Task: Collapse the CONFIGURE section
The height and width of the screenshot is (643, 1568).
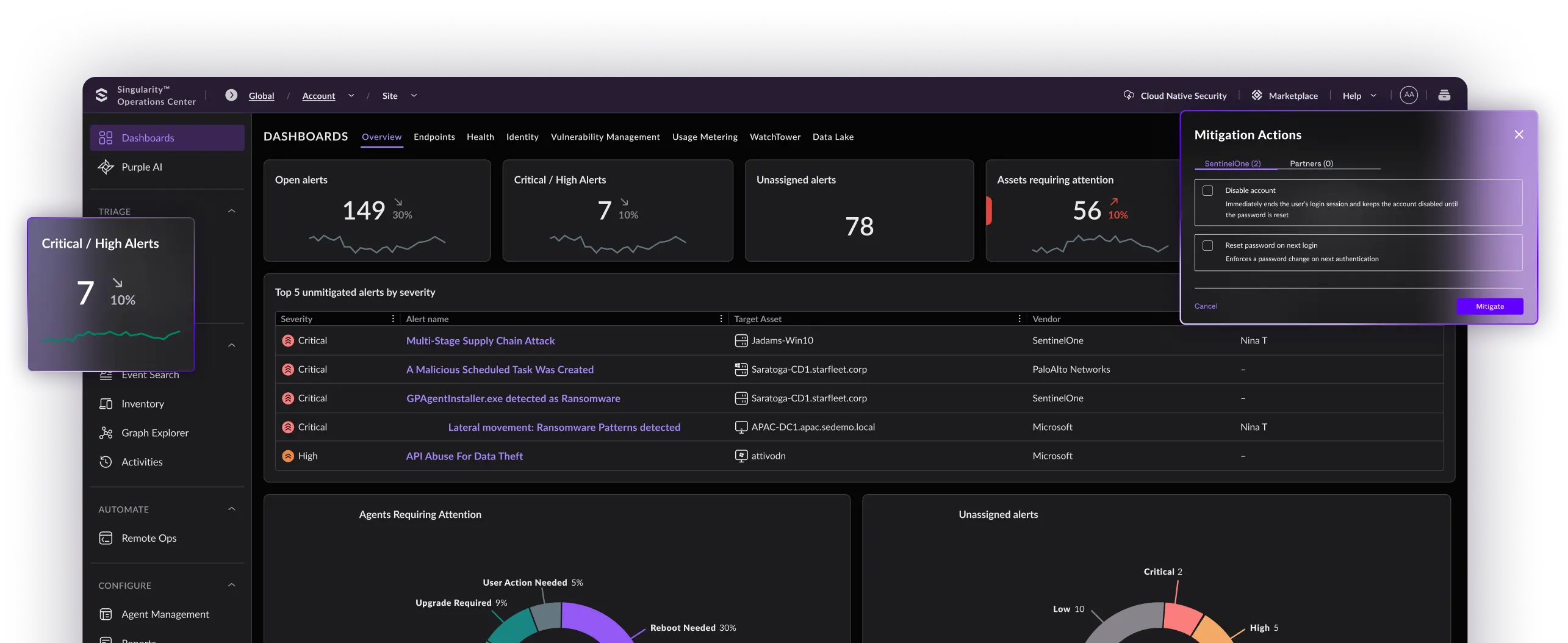Action: [x=231, y=586]
